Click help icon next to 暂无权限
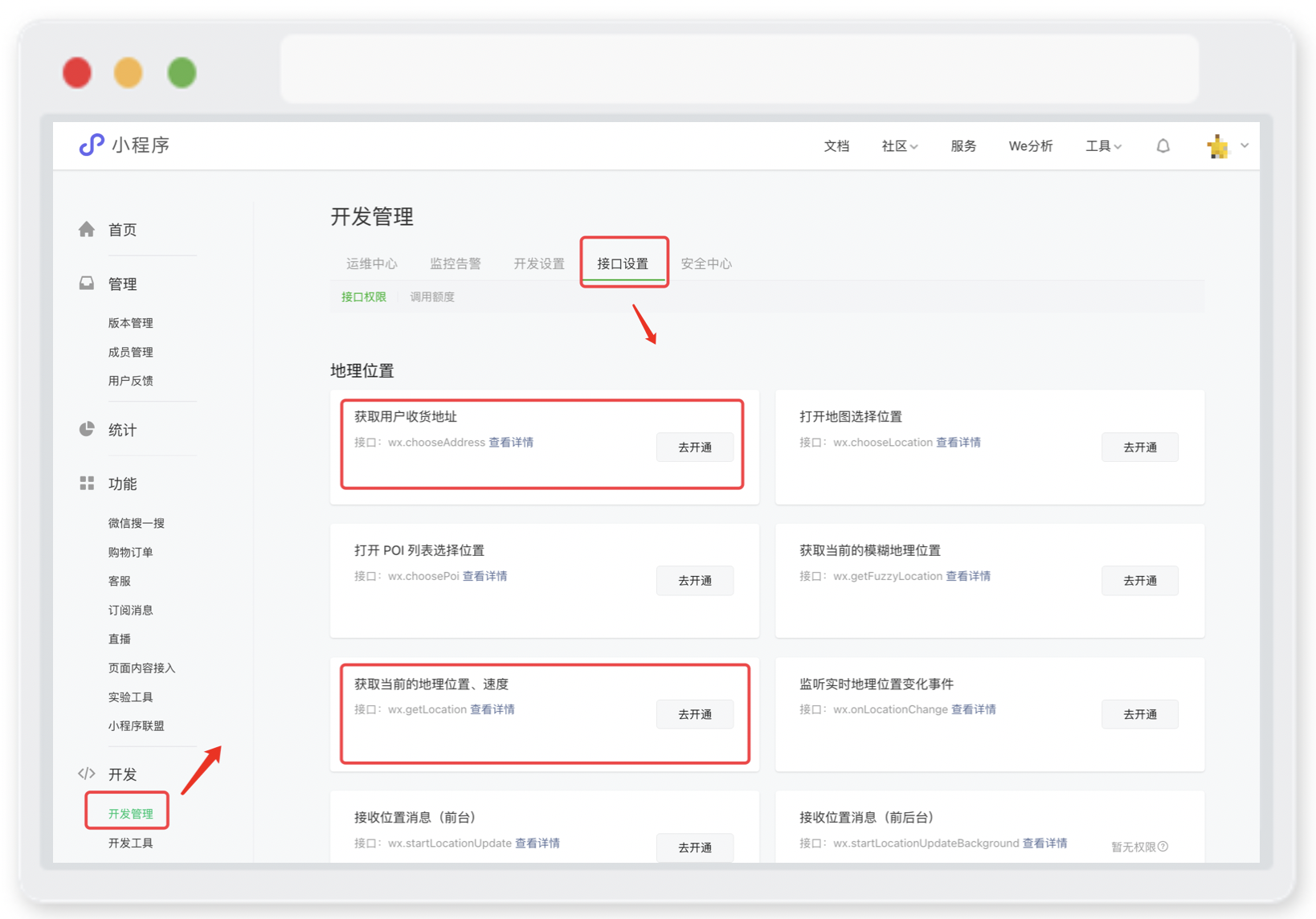The height and width of the screenshot is (919, 1316). point(1163,847)
